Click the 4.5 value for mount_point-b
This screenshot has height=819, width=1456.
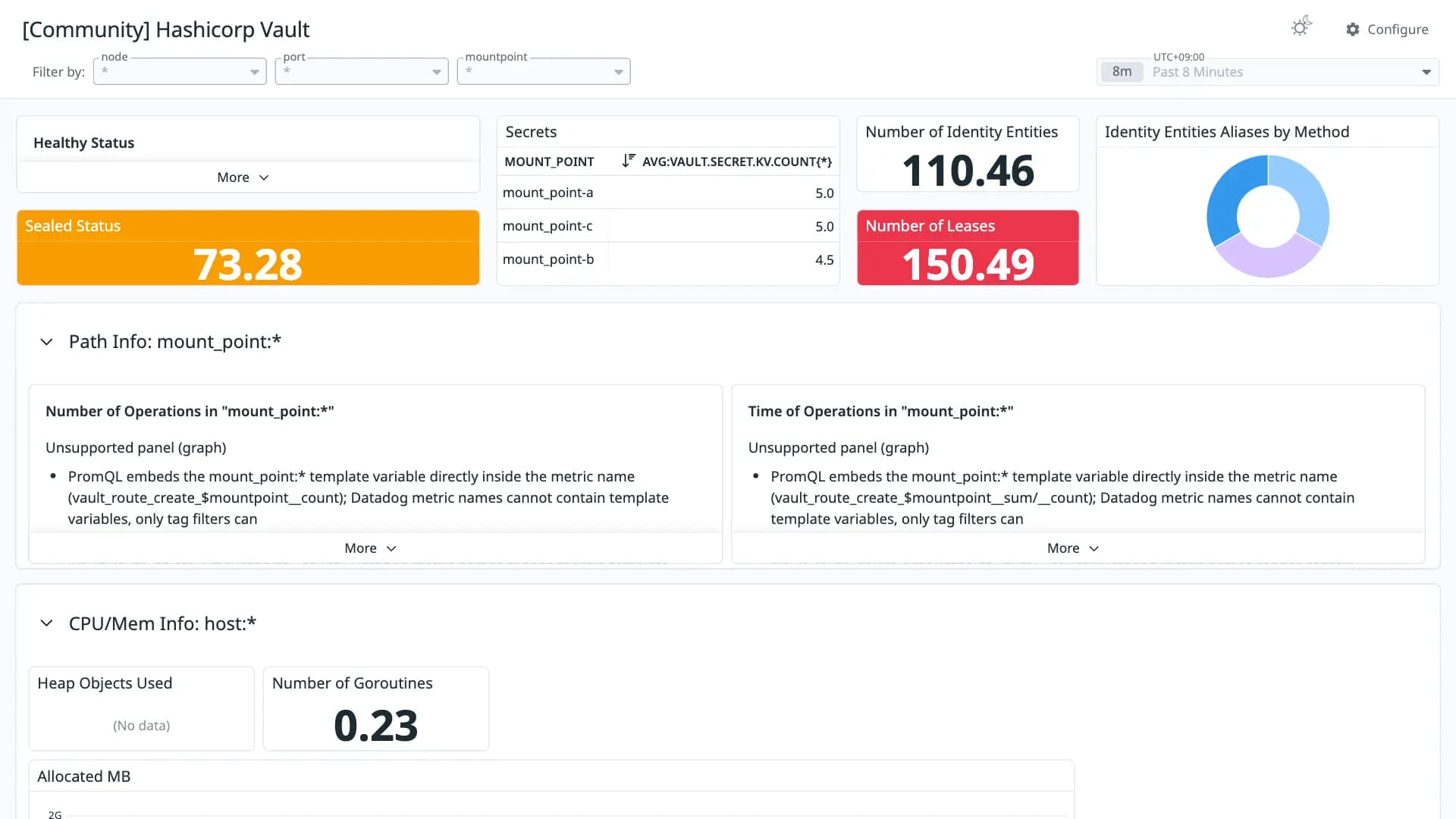coord(824,260)
